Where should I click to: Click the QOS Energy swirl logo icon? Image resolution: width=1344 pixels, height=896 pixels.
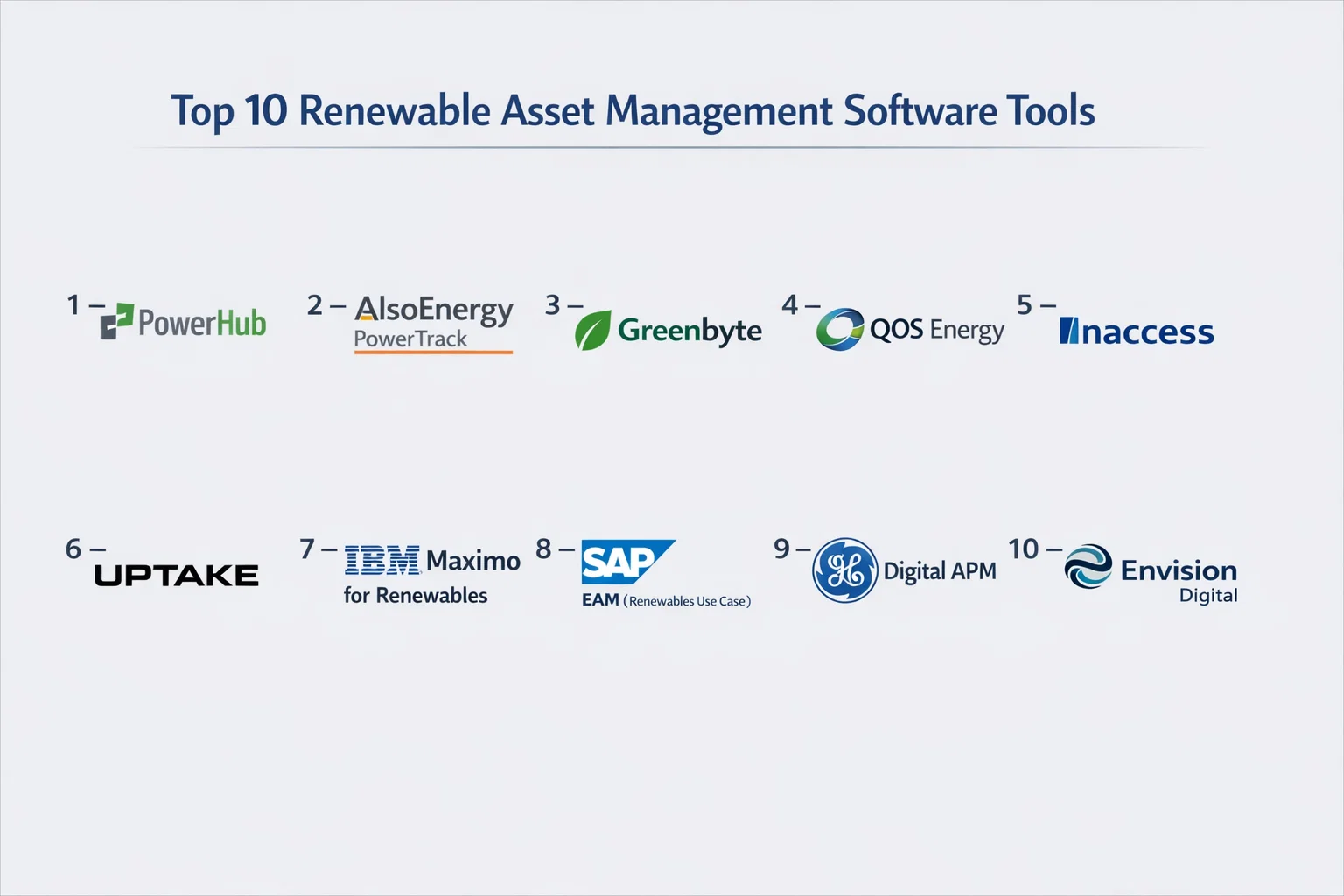pos(840,330)
